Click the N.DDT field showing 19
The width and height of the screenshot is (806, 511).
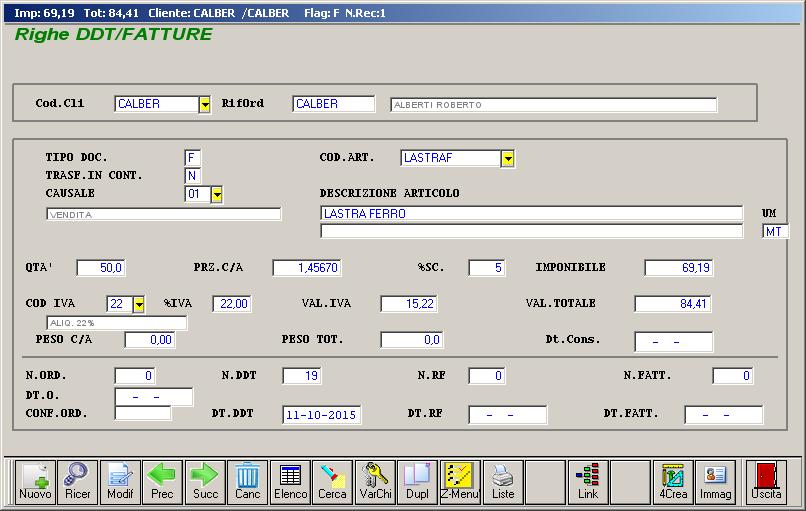[302, 376]
